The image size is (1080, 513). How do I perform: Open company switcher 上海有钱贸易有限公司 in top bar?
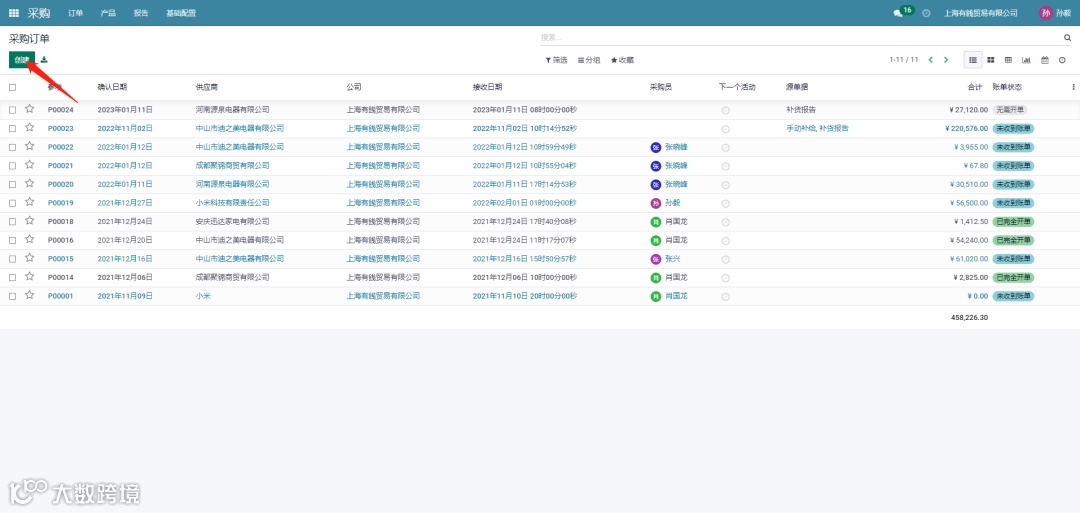pos(980,13)
